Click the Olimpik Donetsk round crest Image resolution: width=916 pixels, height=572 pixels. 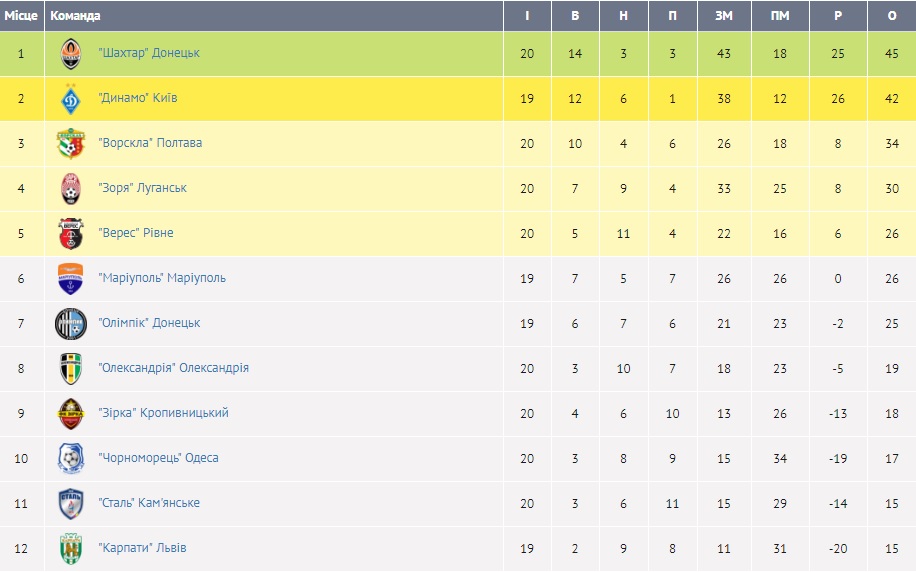[71, 324]
